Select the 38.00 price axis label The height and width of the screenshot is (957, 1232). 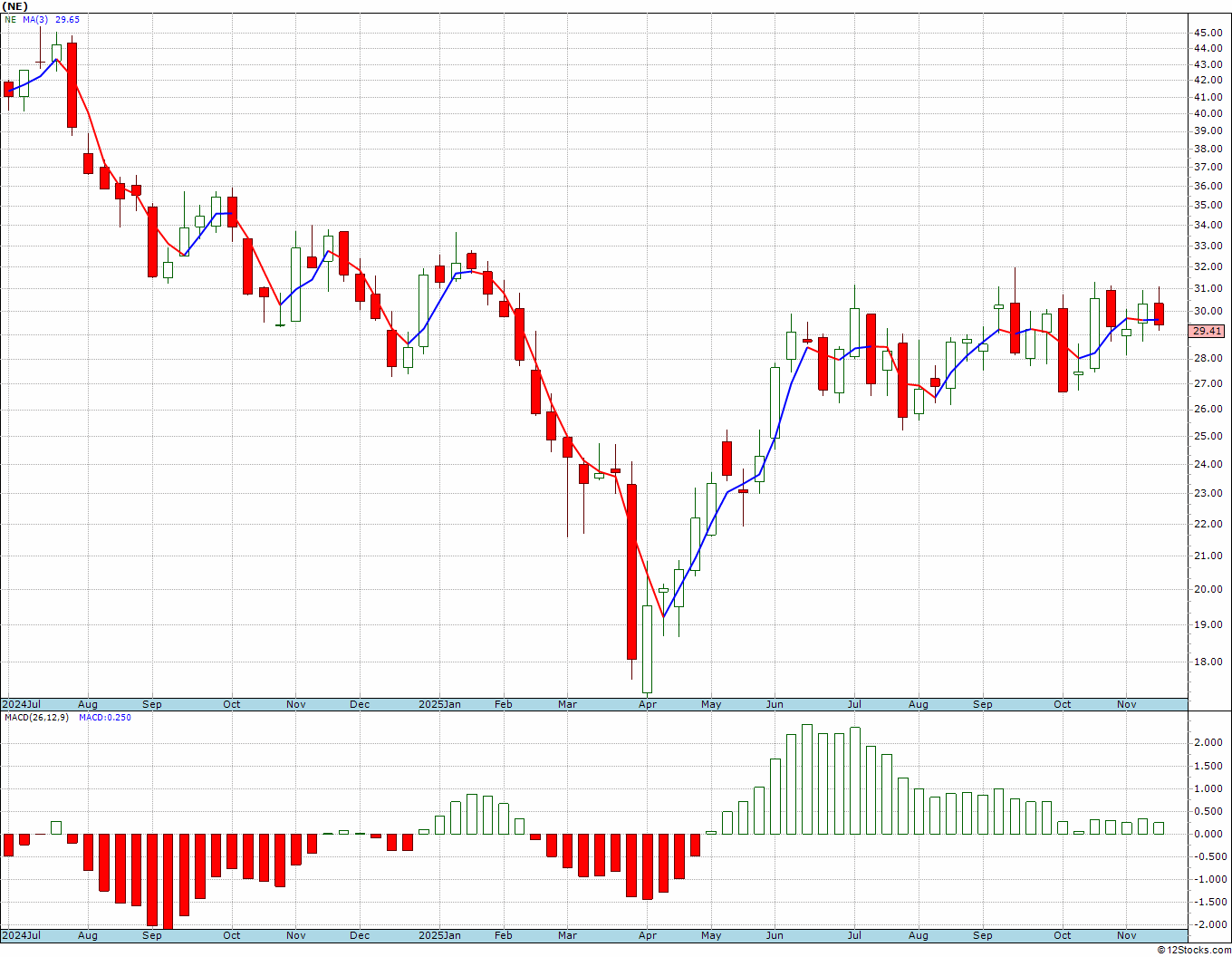1208,149
